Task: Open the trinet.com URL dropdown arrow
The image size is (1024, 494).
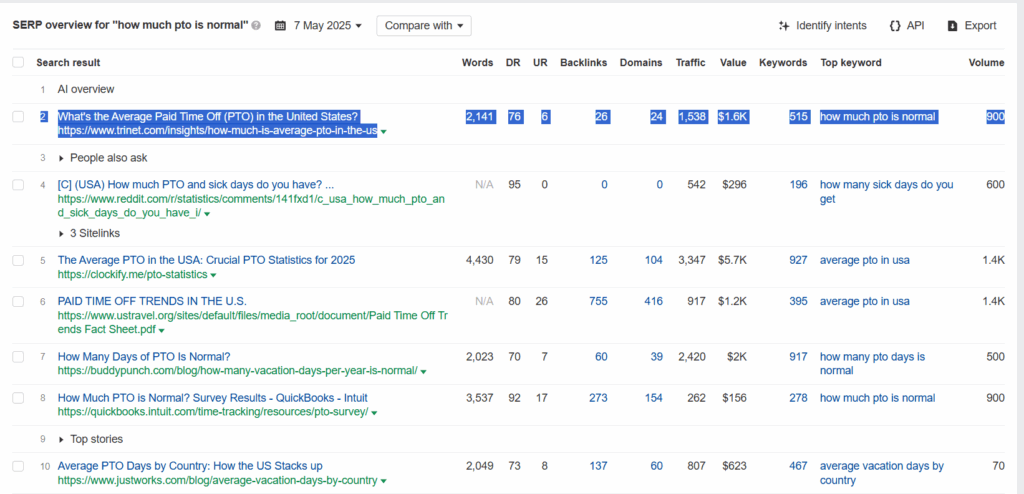Action: click(x=383, y=131)
